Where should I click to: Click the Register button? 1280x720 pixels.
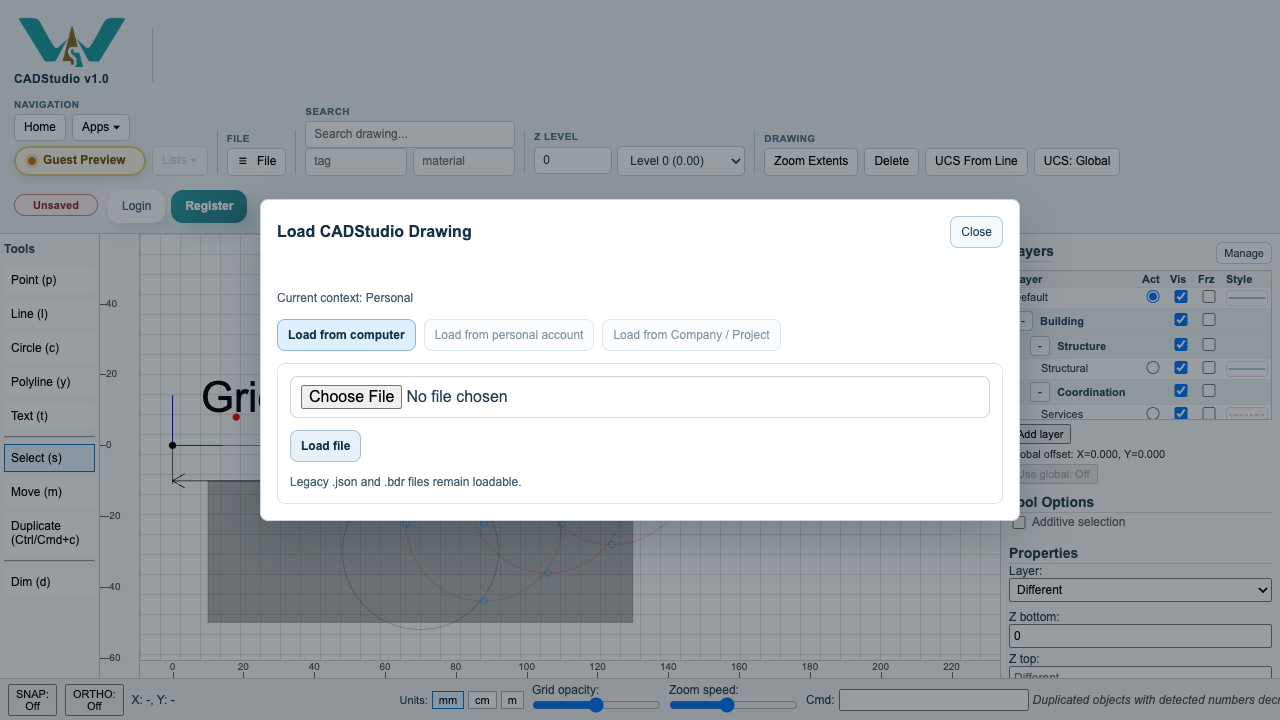point(209,206)
